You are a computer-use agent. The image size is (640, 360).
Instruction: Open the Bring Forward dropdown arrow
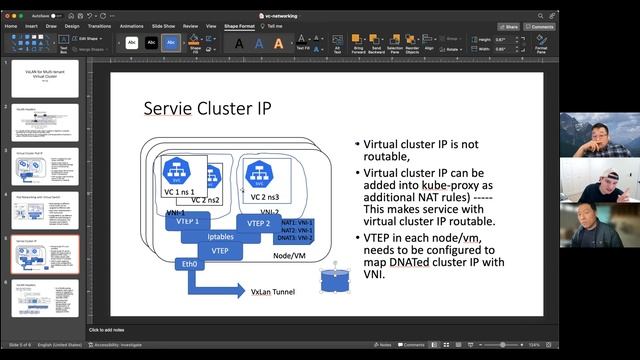tap(365, 40)
